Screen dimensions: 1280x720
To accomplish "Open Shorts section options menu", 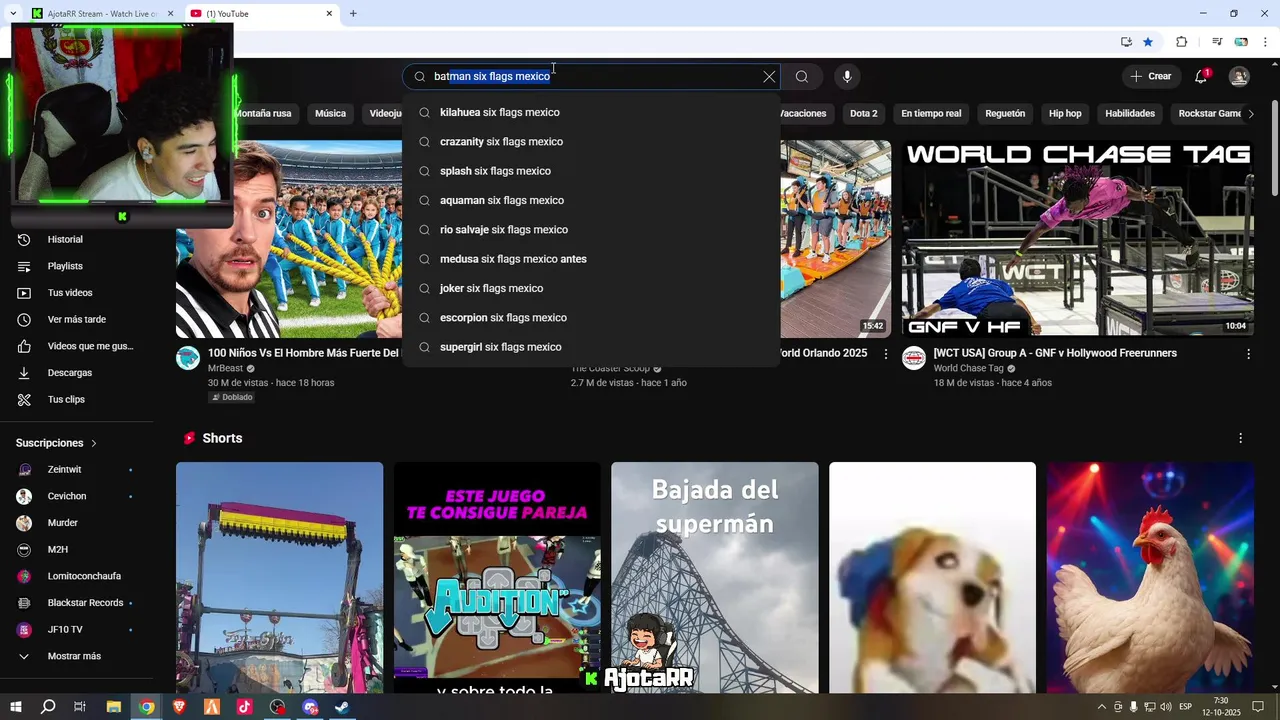I will click(1240, 438).
